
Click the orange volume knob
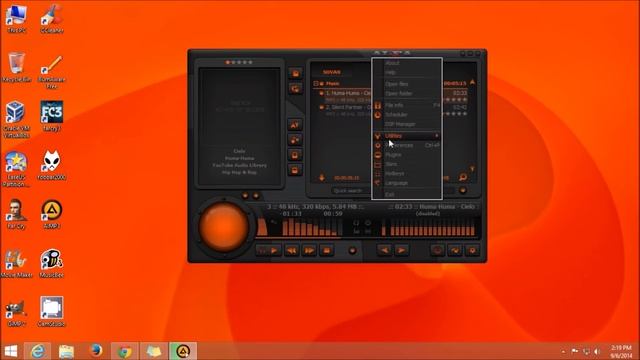coord(224,227)
